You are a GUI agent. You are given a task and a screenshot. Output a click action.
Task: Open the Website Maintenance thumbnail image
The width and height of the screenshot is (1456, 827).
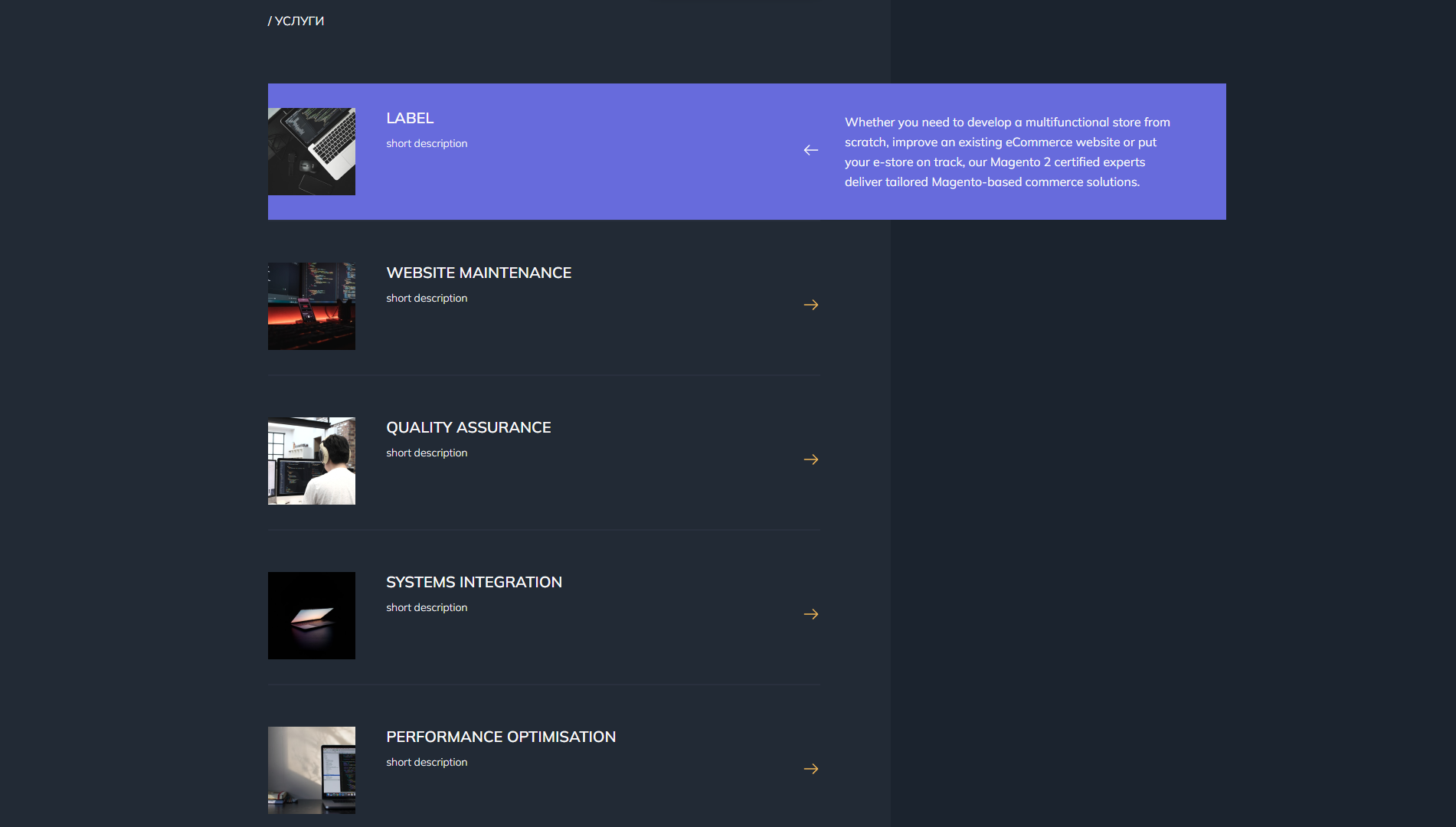(x=312, y=306)
